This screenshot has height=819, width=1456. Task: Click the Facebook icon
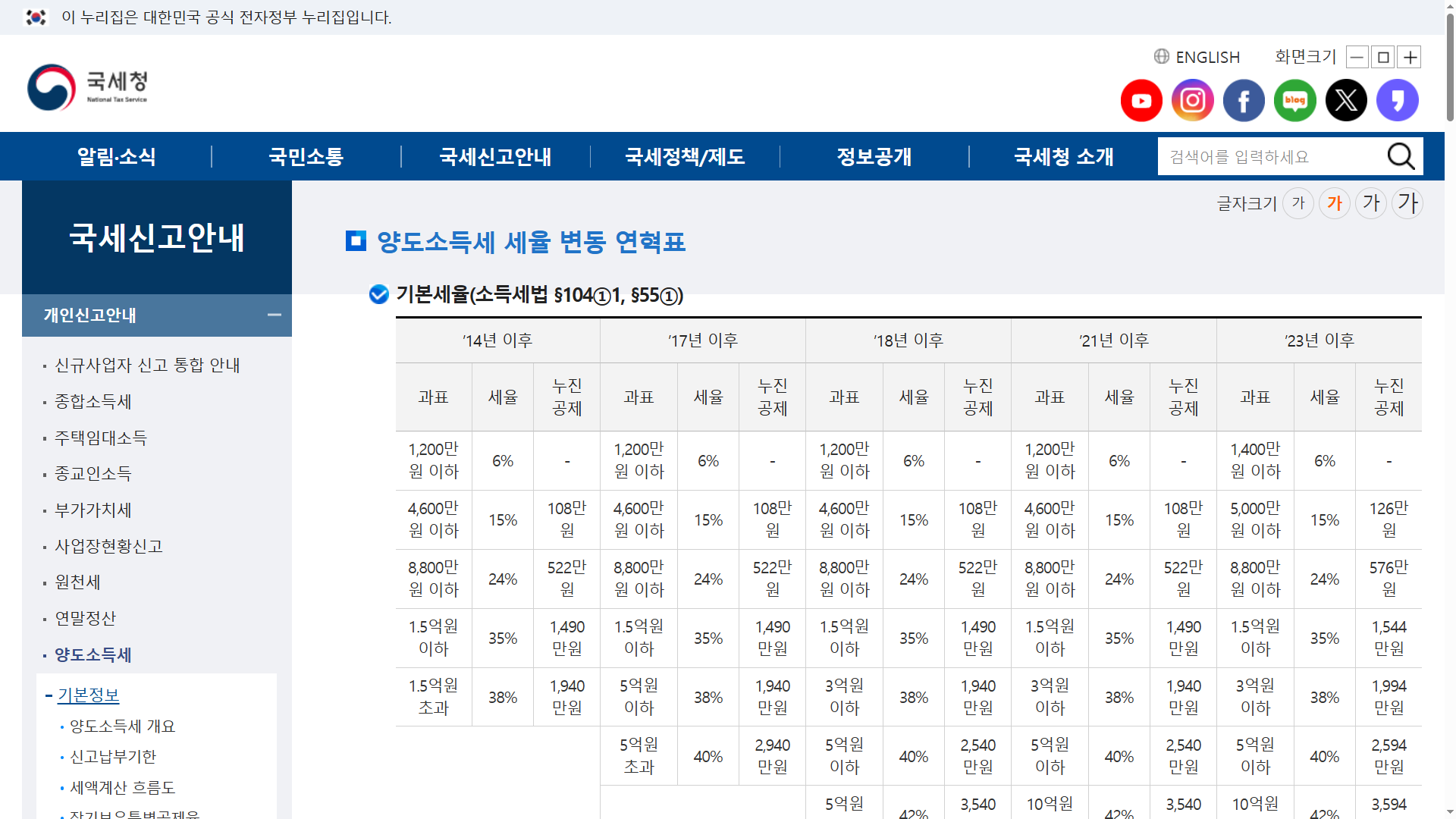pos(1243,100)
